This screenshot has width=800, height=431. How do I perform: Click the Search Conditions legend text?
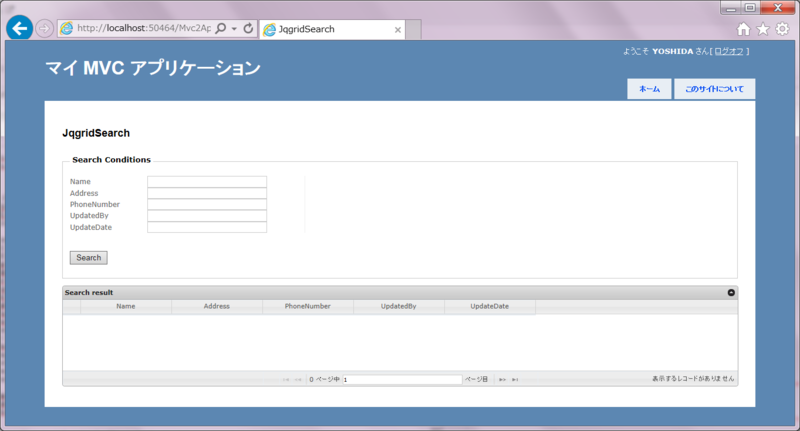click(x=112, y=160)
